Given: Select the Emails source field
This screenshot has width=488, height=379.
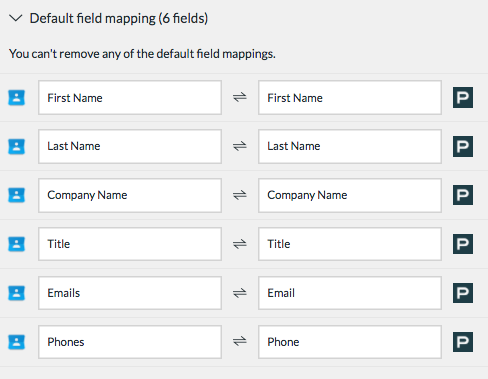Looking at the screenshot, I should point(130,293).
